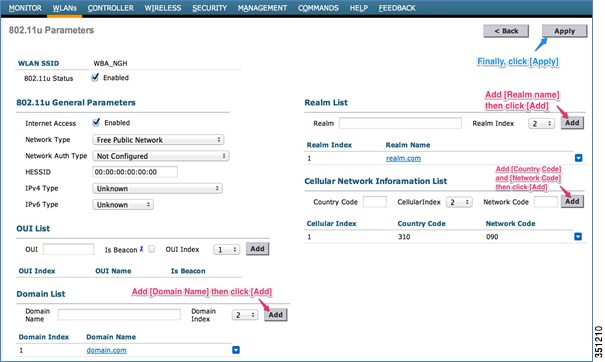Open the blue dropdown icon for cellular row 310
The height and width of the screenshot is (362, 605).
(x=578, y=236)
